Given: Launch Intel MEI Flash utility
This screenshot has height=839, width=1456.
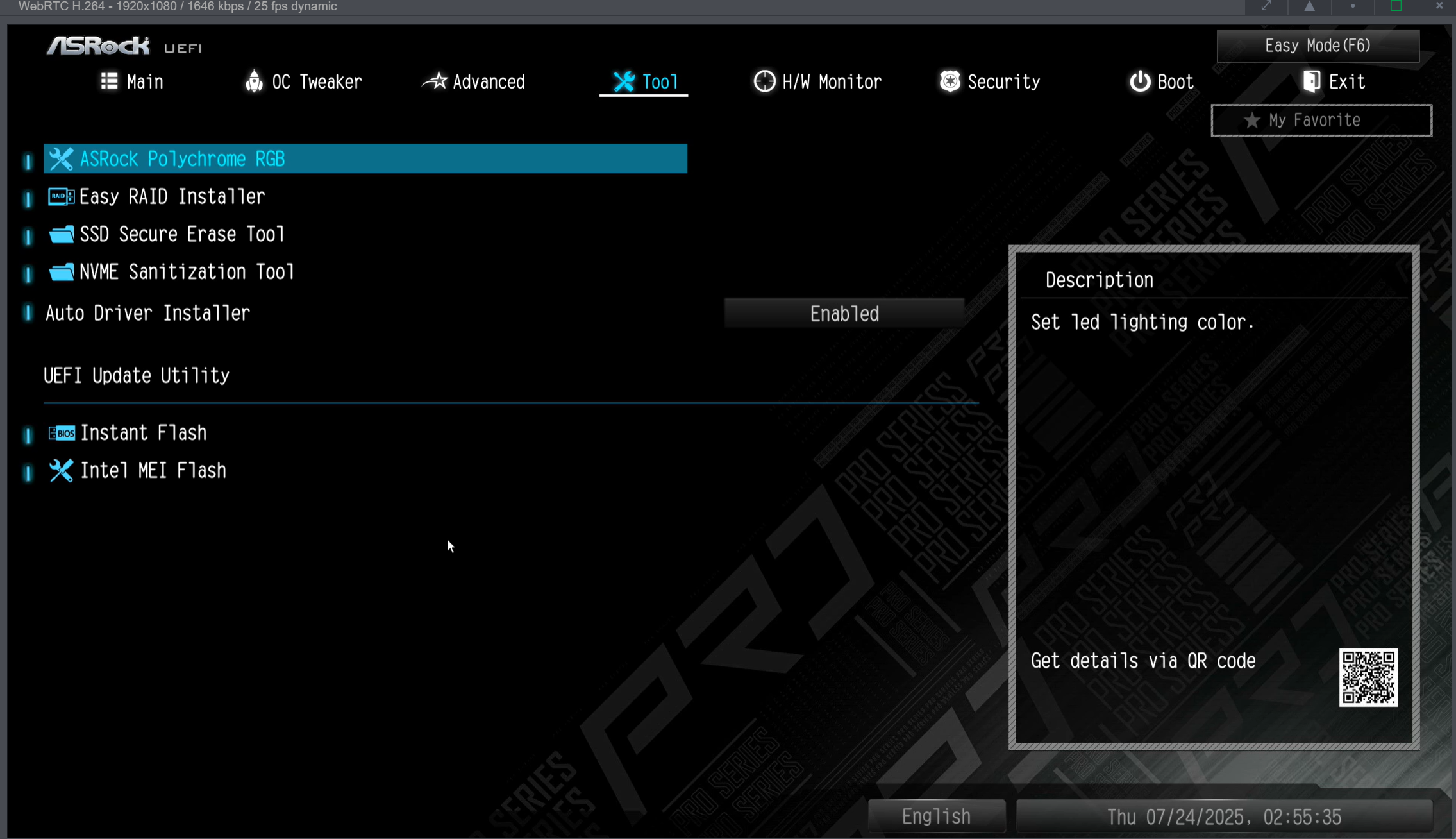Looking at the screenshot, I should 153,470.
